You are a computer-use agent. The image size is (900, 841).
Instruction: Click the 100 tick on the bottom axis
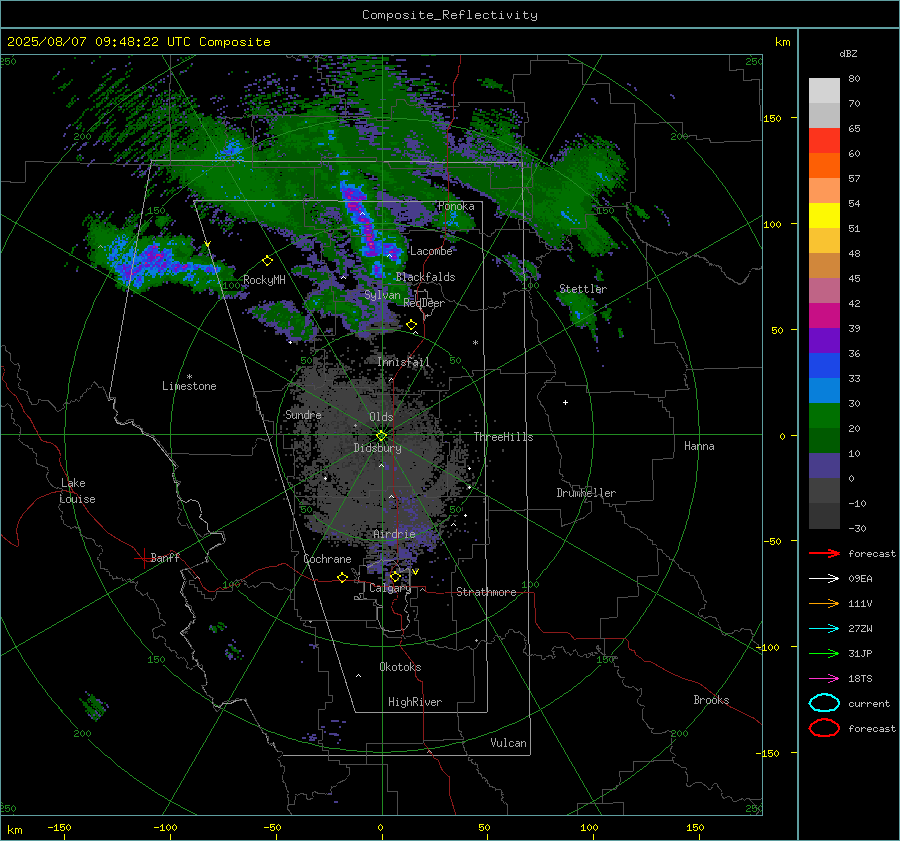(x=589, y=827)
